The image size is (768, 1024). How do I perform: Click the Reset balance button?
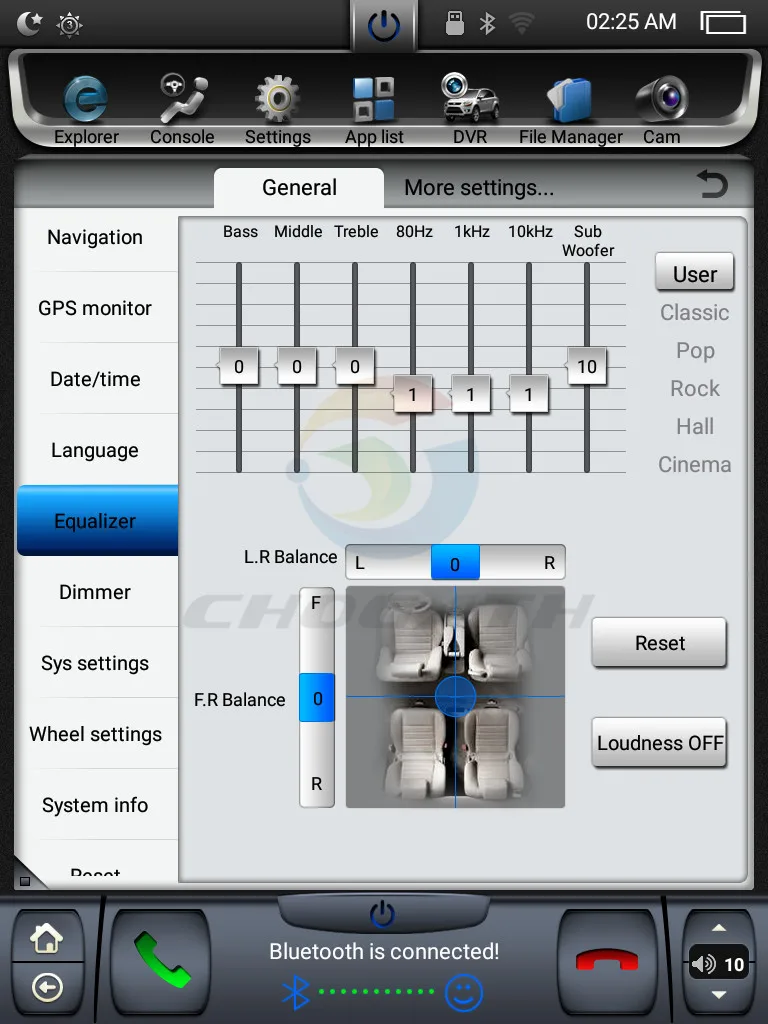click(x=660, y=643)
